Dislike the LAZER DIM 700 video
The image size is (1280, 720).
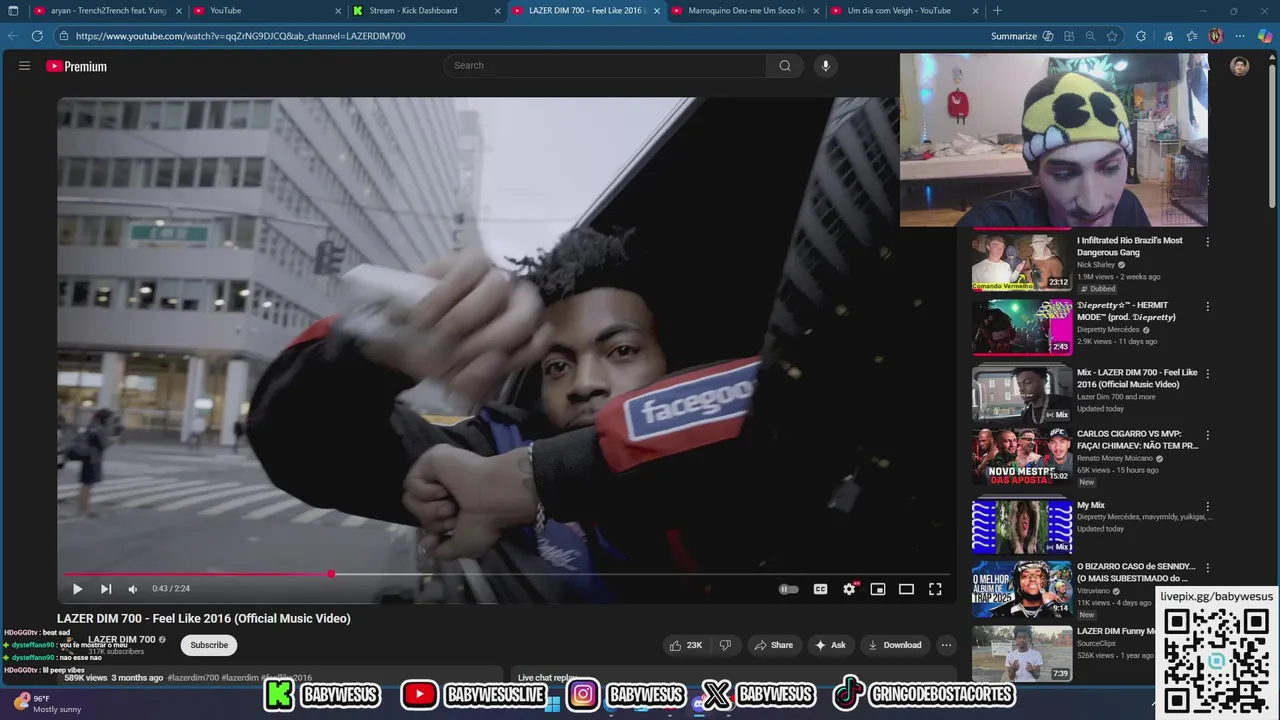click(725, 645)
